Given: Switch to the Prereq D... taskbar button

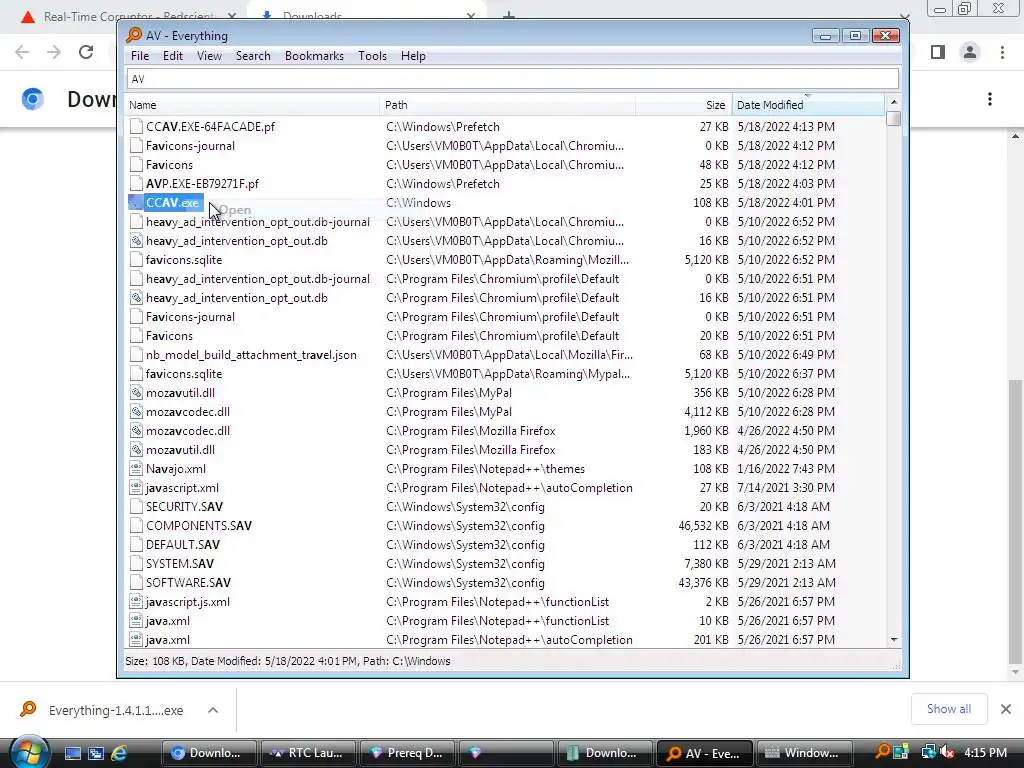Looking at the screenshot, I should (407, 753).
